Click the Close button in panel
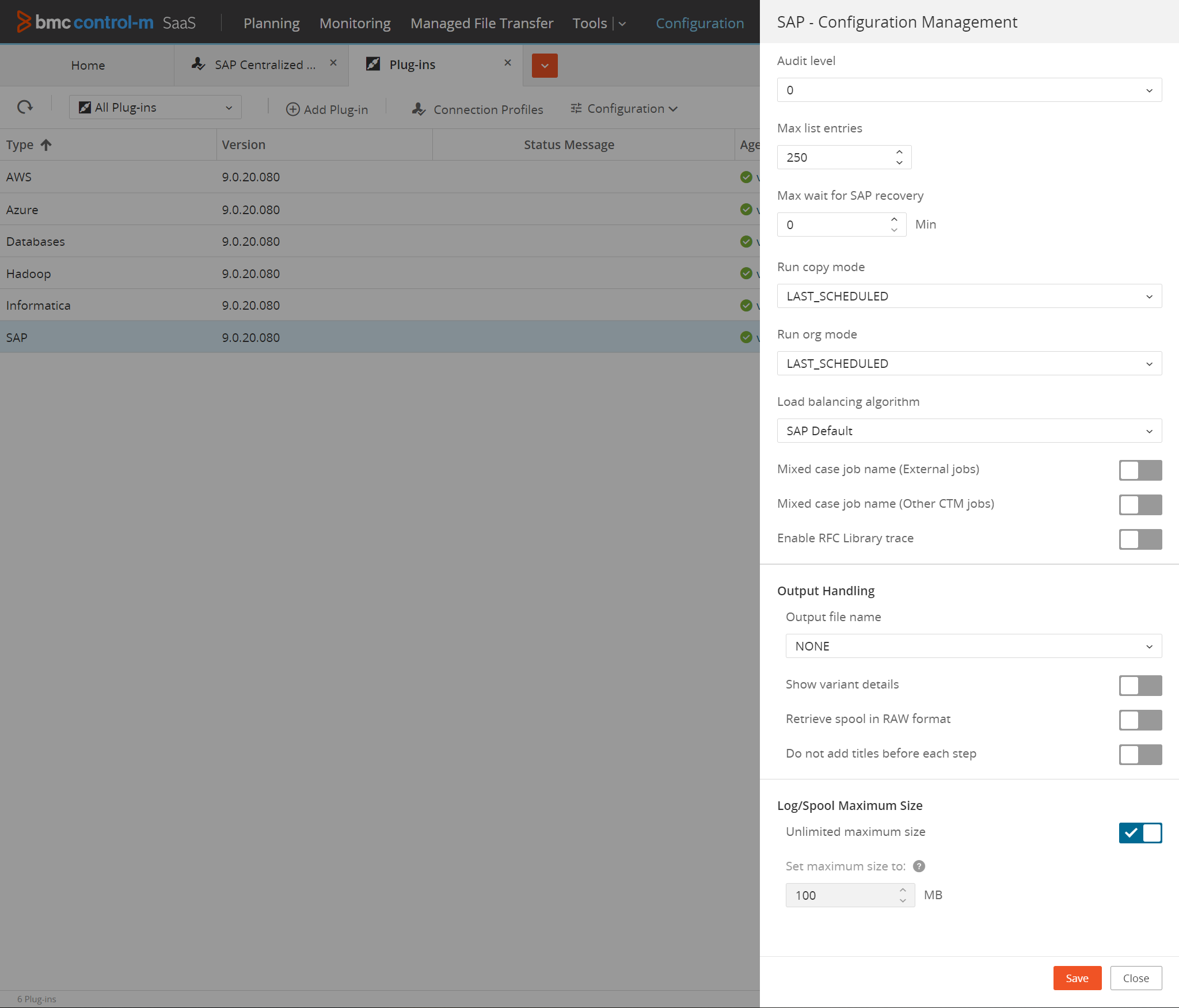This screenshot has width=1179, height=1008. tap(1135, 978)
